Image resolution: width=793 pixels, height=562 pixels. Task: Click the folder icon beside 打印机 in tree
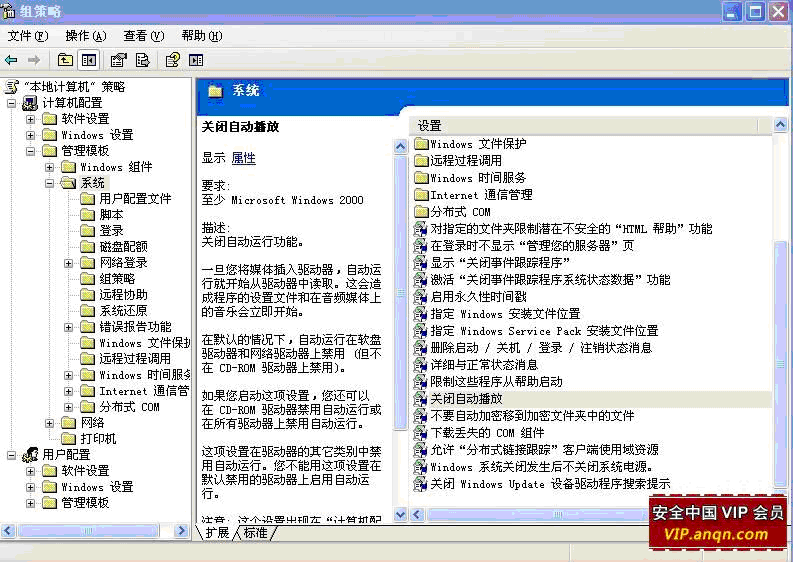pos(68,438)
